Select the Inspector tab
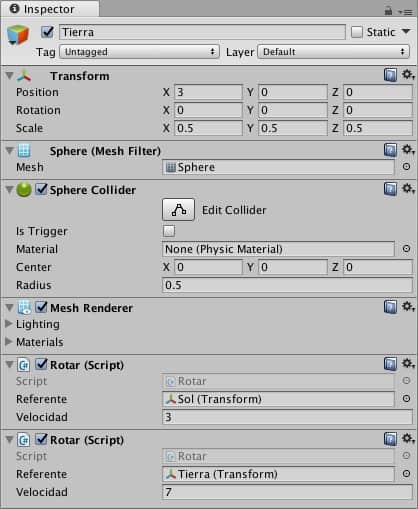Screen dimensions: 418x509 point(49,9)
